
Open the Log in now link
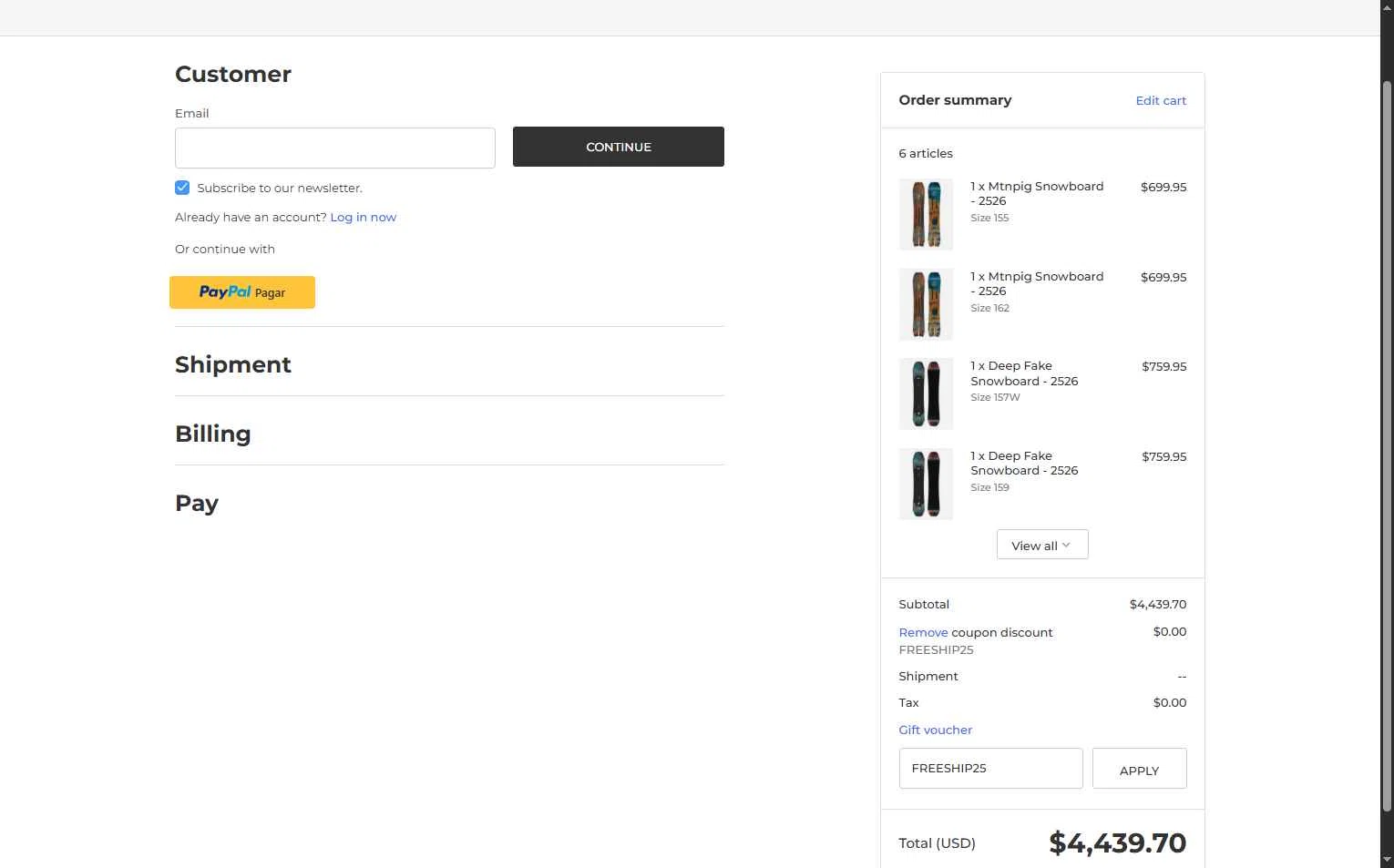point(363,217)
